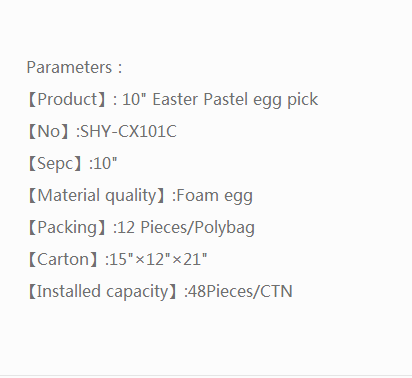Select the "12 Pieces/Polybag" packing value
The width and height of the screenshot is (412, 378).
click(186, 228)
